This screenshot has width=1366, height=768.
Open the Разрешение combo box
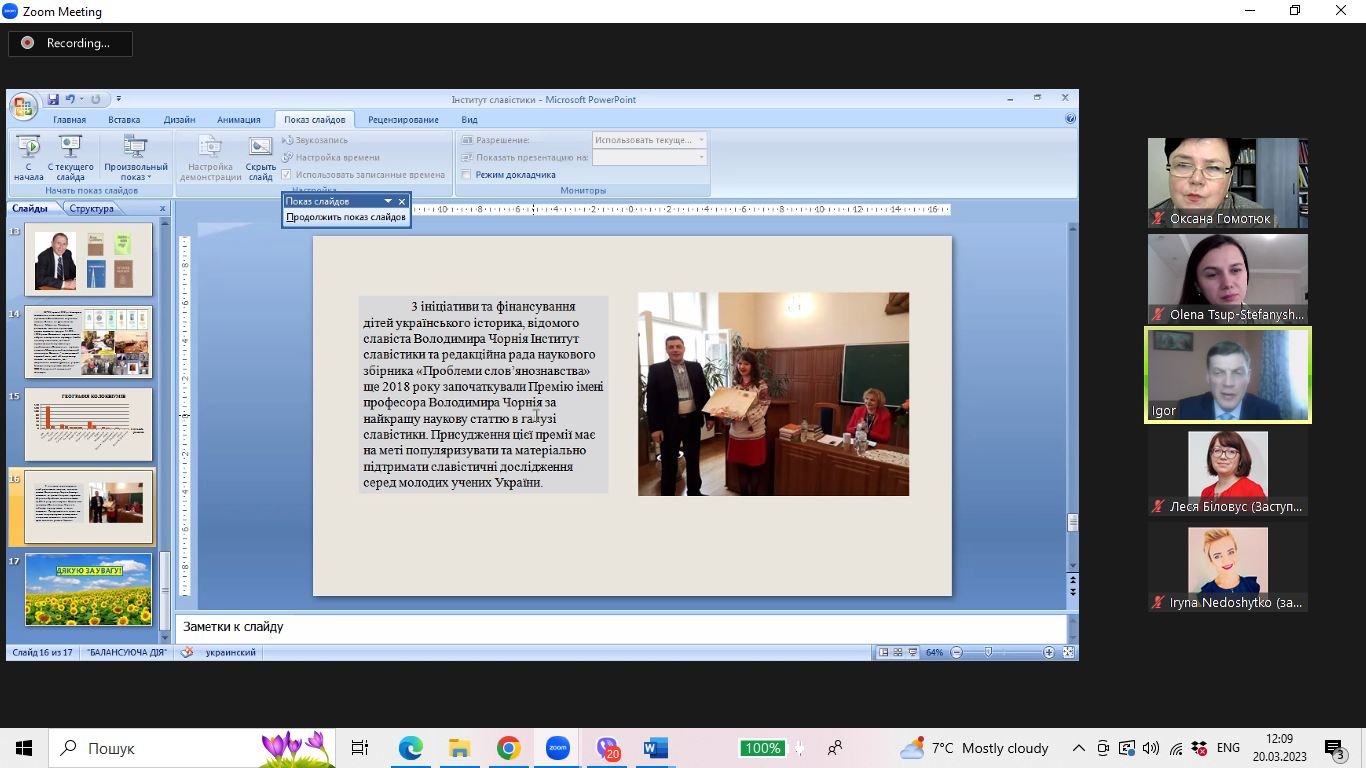pos(650,140)
